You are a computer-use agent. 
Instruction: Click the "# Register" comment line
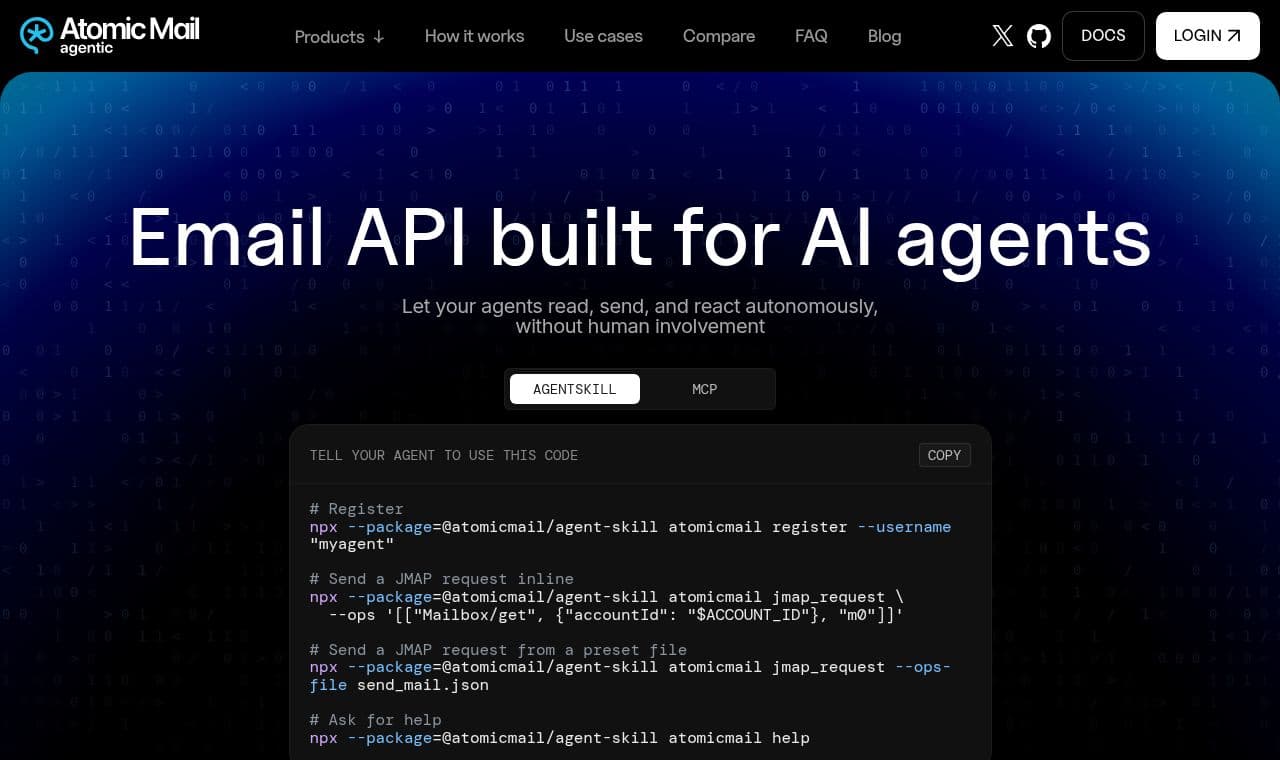coord(357,509)
